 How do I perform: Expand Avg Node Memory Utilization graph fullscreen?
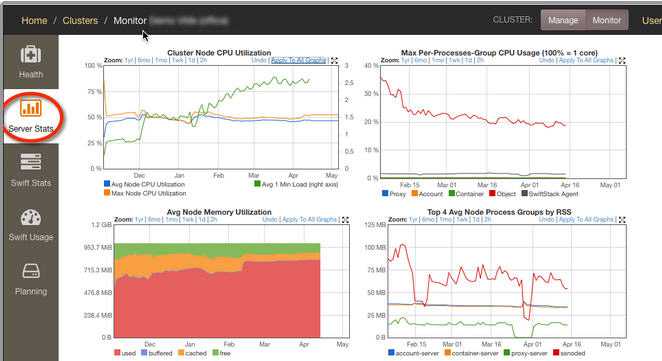(345, 220)
